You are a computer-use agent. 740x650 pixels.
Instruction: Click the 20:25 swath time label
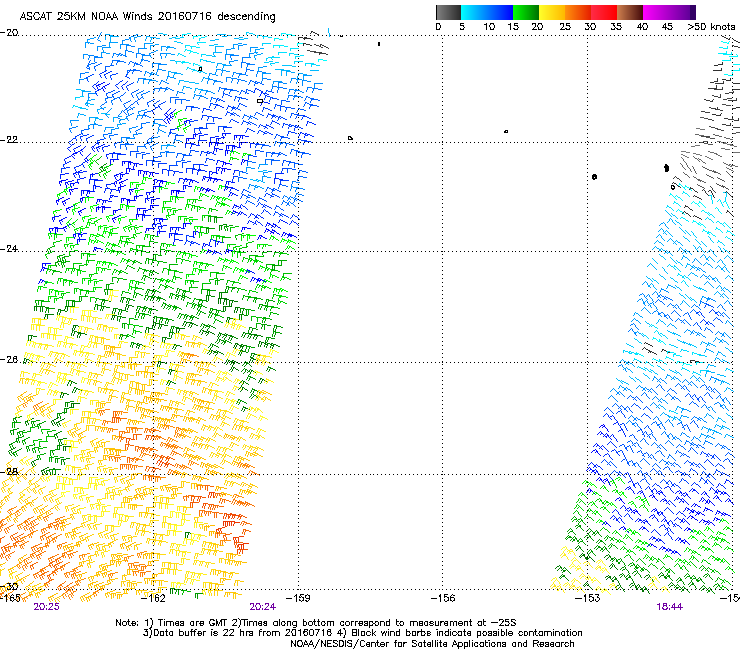point(47,607)
